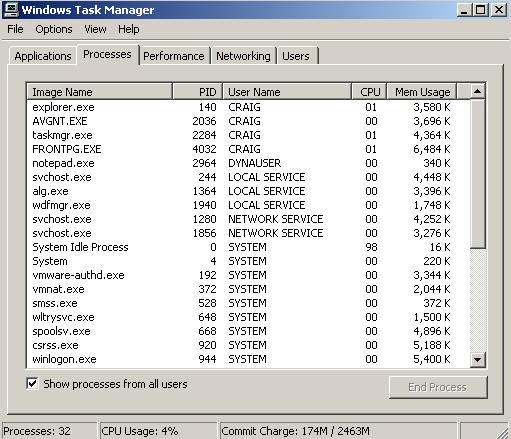Maximize the Task Manager window
Screen dimensions: 511x439
tap(480, 9)
